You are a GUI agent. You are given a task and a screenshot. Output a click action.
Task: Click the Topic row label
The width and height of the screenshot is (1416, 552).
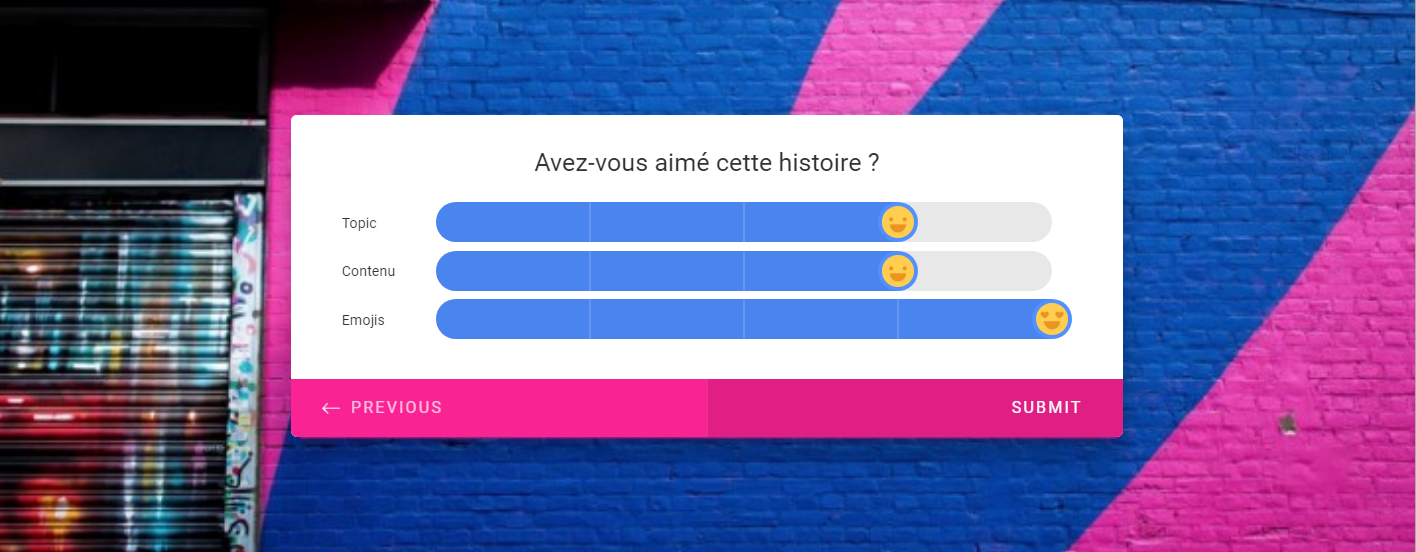click(359, 223)
